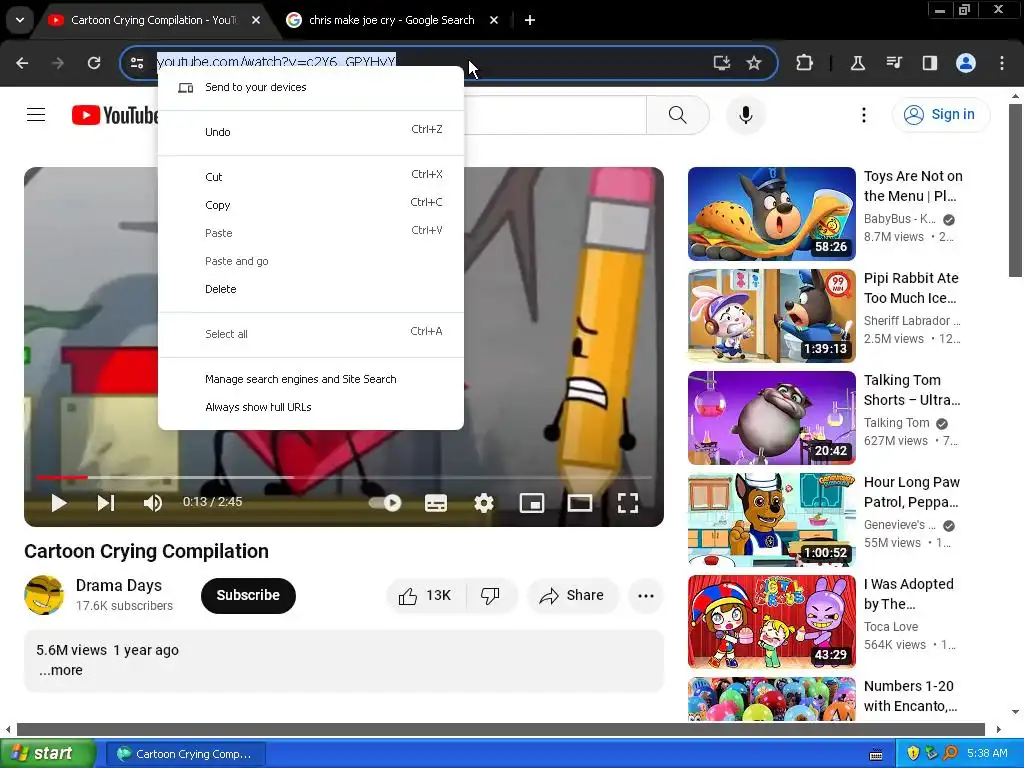
Task: Open media controls icon in toolbar
Action: tap(894, 63)
